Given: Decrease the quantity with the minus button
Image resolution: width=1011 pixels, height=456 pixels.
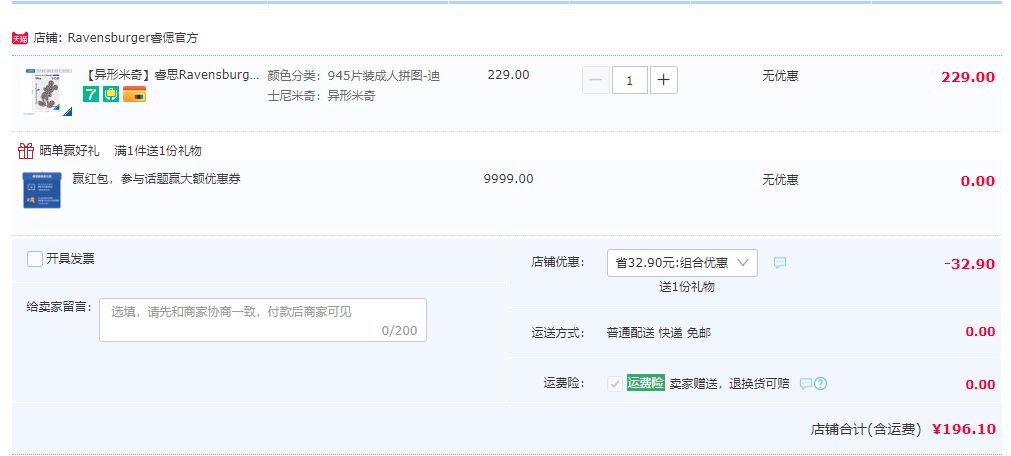Looking at the screenshot, I should pos(596,81).
